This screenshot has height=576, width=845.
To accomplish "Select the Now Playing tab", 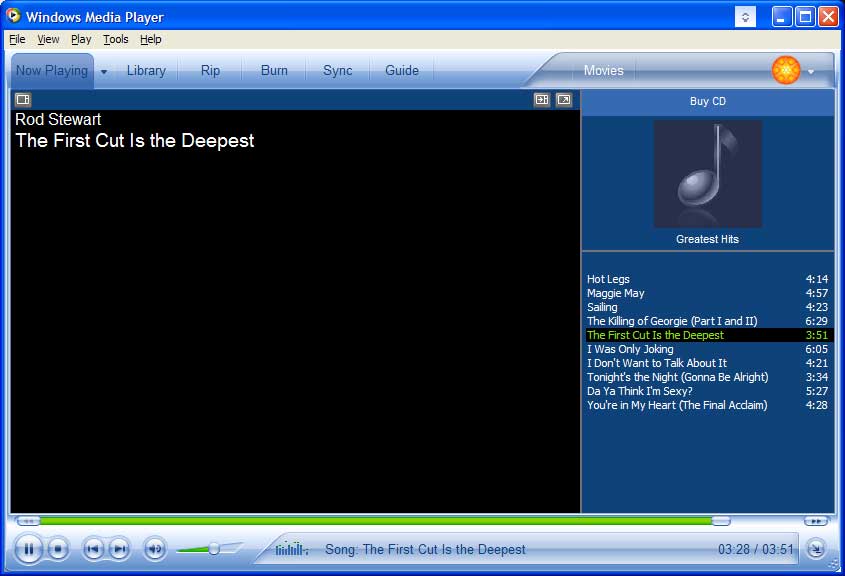I will tap(52, 71).
